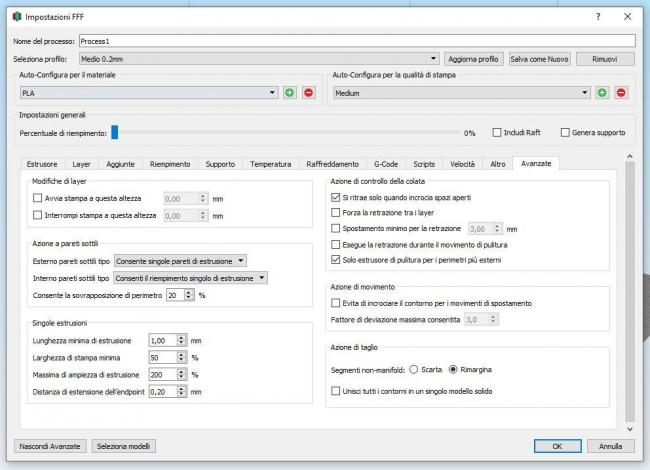Image resolution: width=650 pixels, height=470 pixels.
Task: Click the Percentuale di riempimento slider handle
Action: (115, 132)
